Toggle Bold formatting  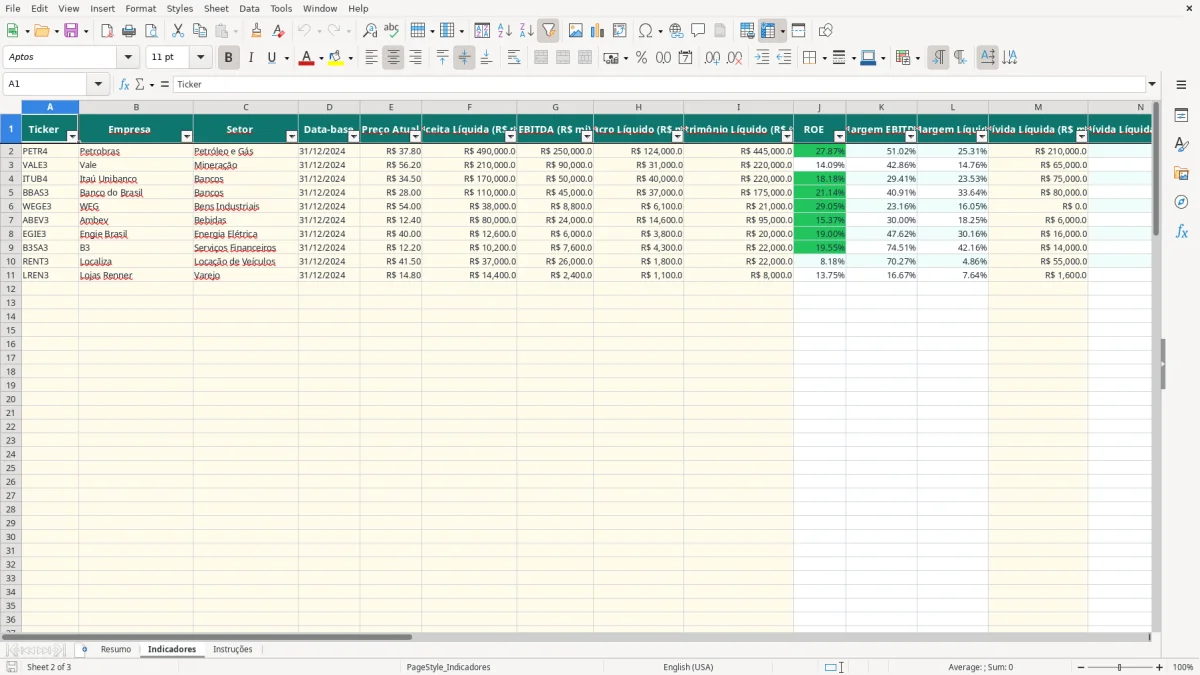click(229, 58)
